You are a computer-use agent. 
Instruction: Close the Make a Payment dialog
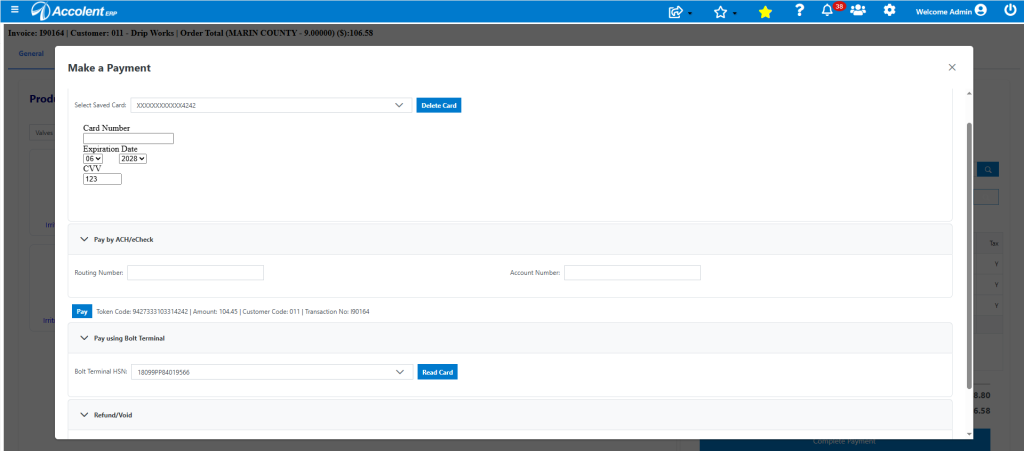(952, 67)
